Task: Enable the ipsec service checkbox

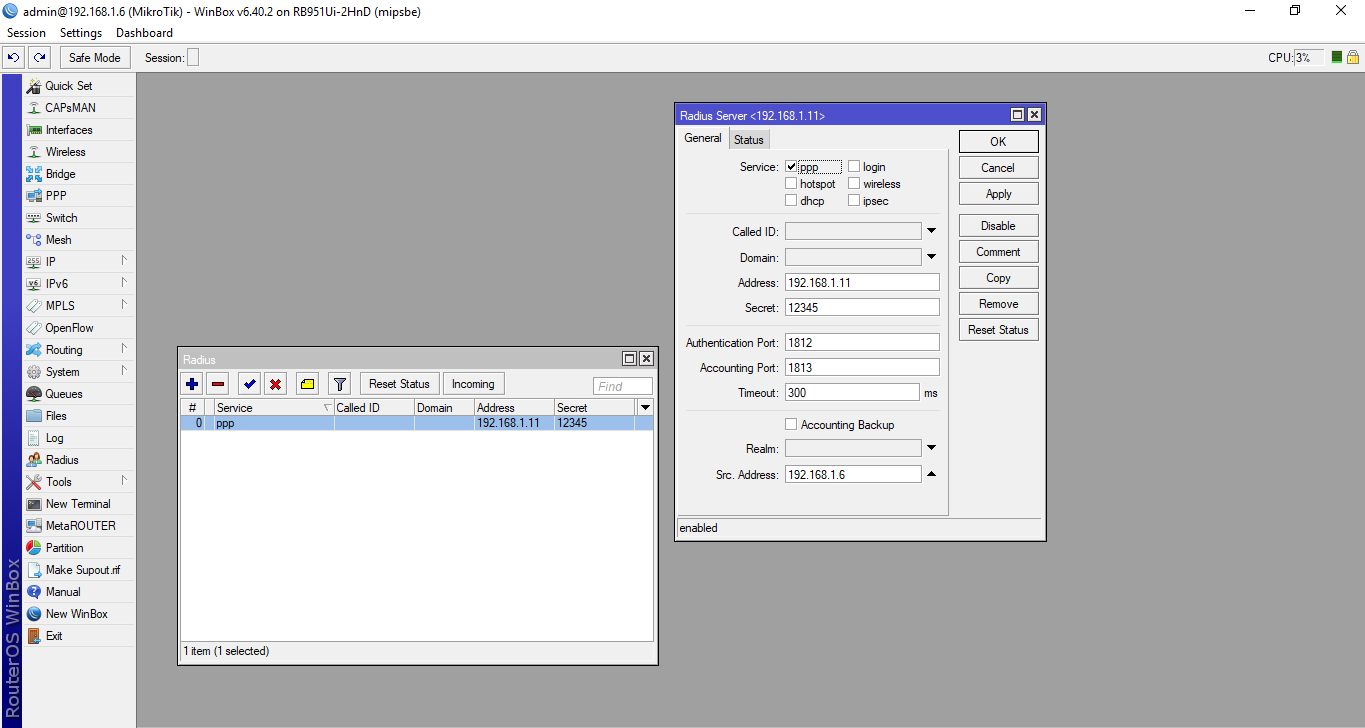Action: [854, 201]
